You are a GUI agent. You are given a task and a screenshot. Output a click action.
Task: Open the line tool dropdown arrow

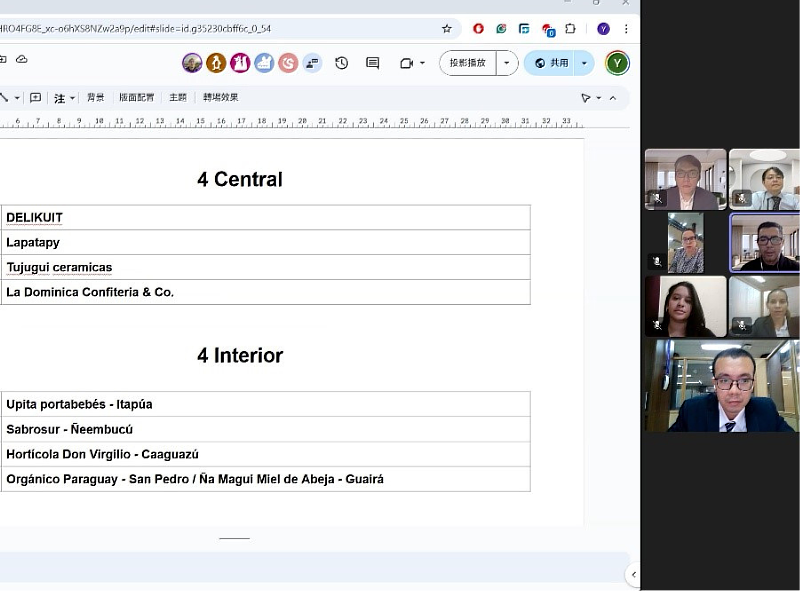17,98
